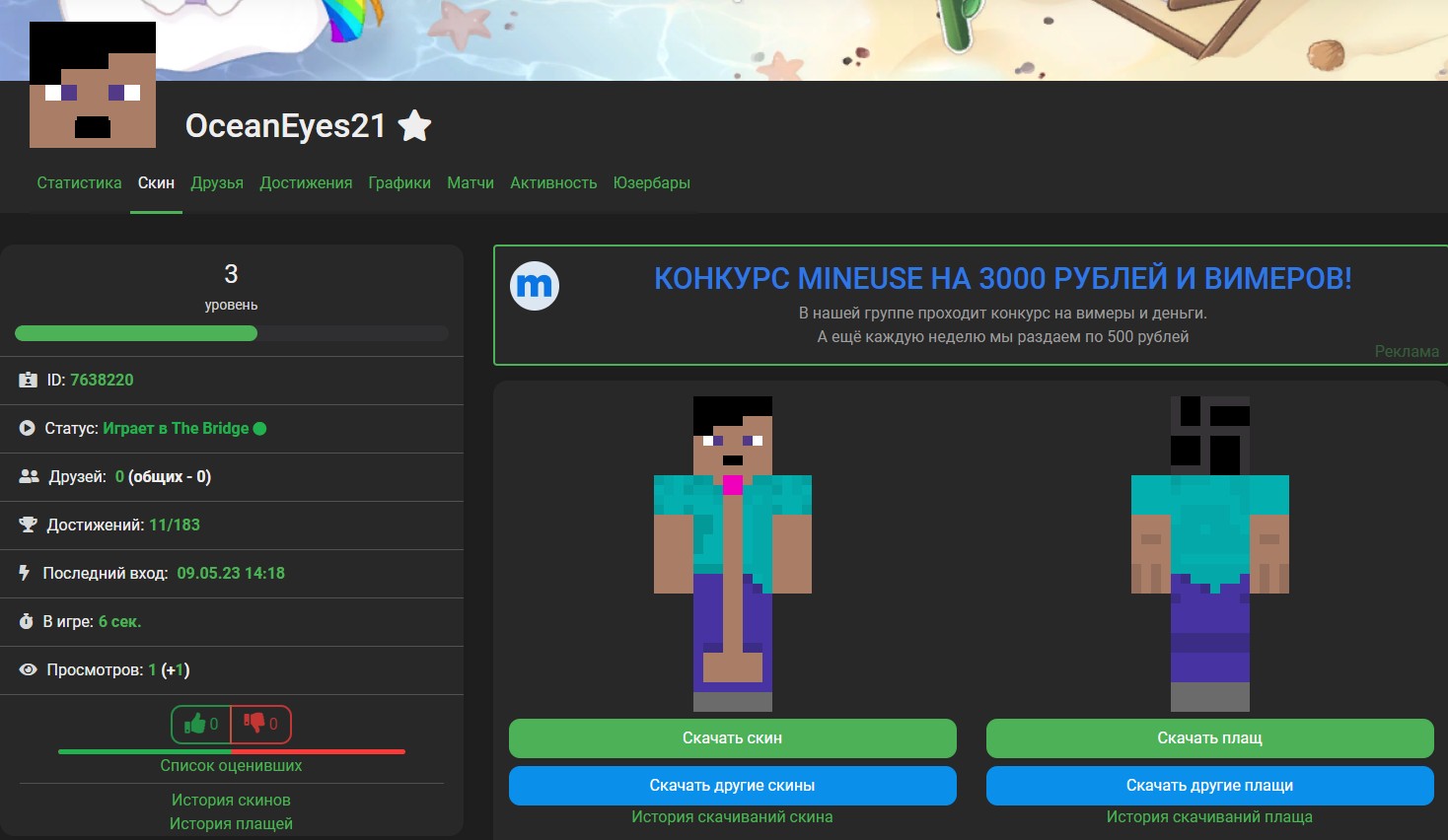Click the contest banner headline КОНКУРС MINEUSE
Image resolution: width=1448 pixels, height=840 pixels.
pyautogui.click(x=1002, y=279)
